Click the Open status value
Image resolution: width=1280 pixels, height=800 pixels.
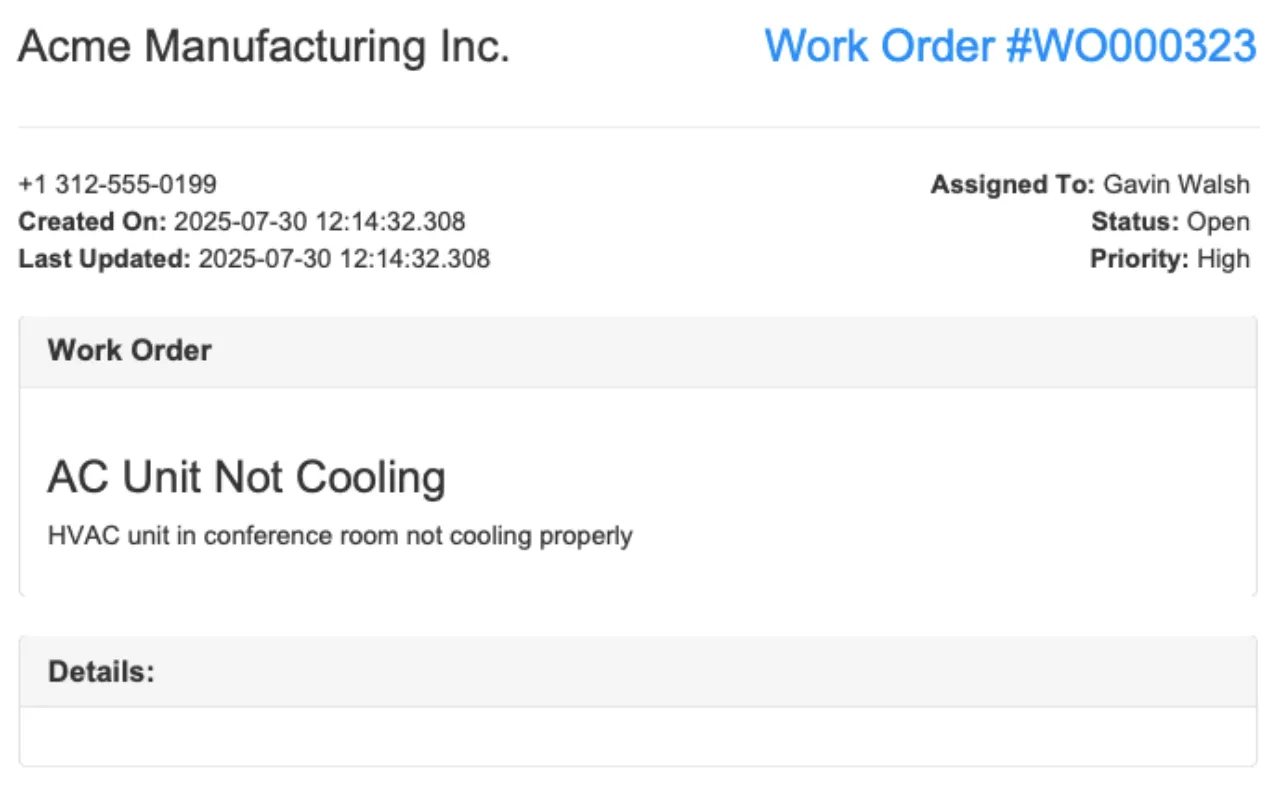pos(1218,221)
